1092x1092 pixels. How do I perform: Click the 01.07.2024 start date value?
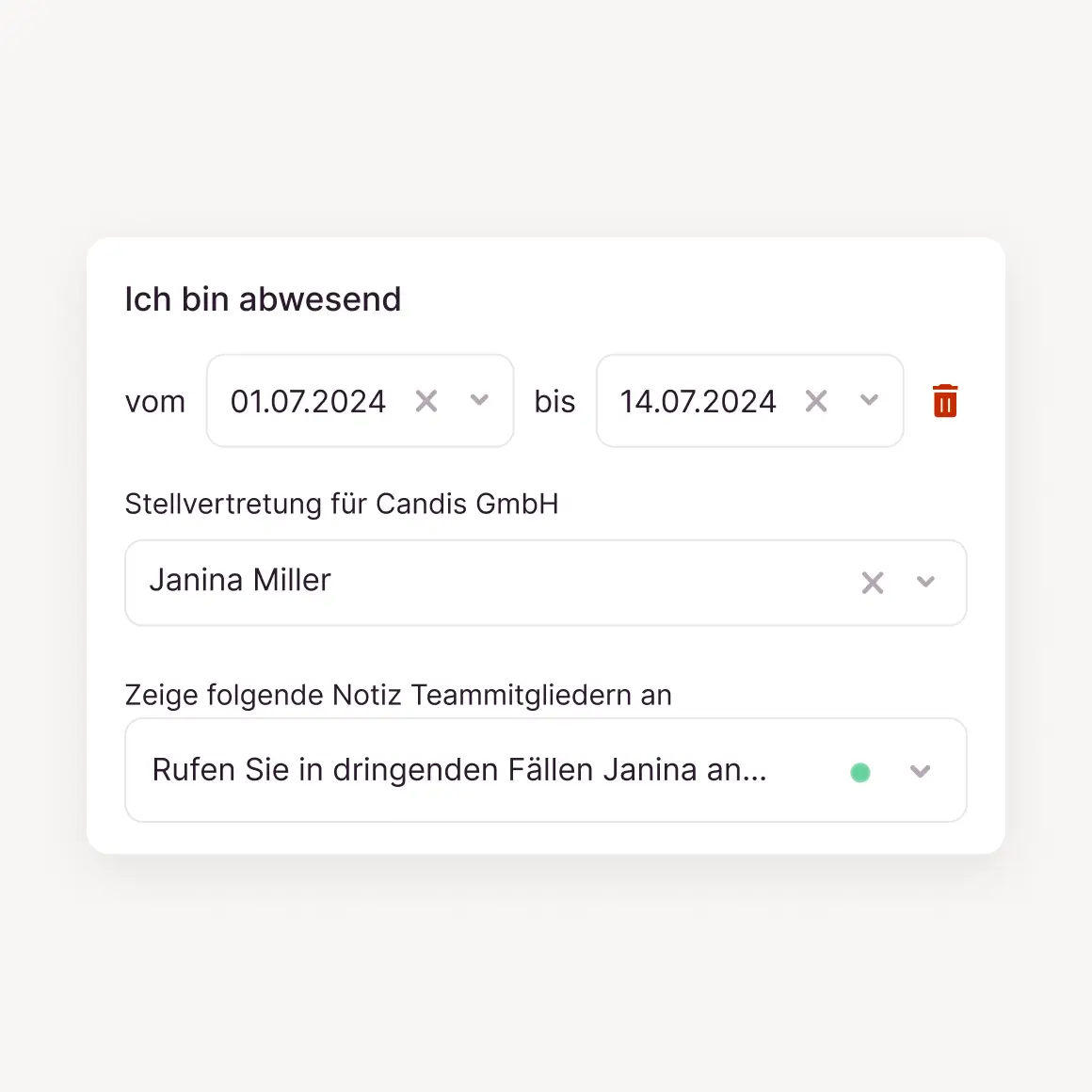click(x=308, y=402)
